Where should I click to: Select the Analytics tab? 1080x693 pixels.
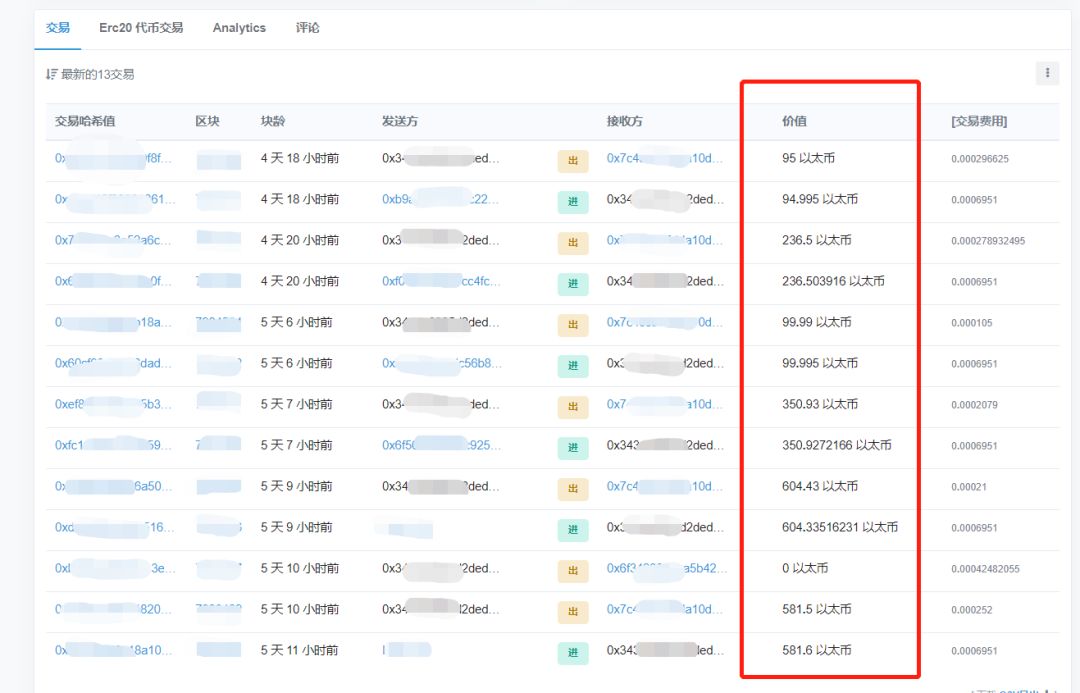[x=239, y=28]
